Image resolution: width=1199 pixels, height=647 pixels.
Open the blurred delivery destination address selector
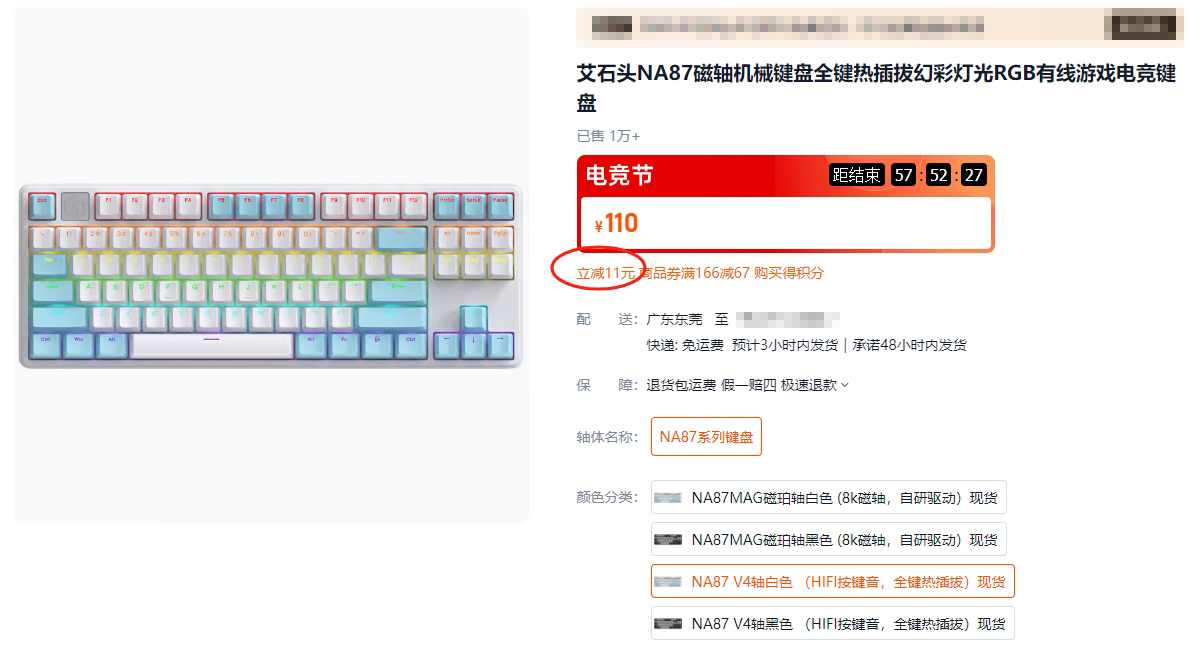788,319
